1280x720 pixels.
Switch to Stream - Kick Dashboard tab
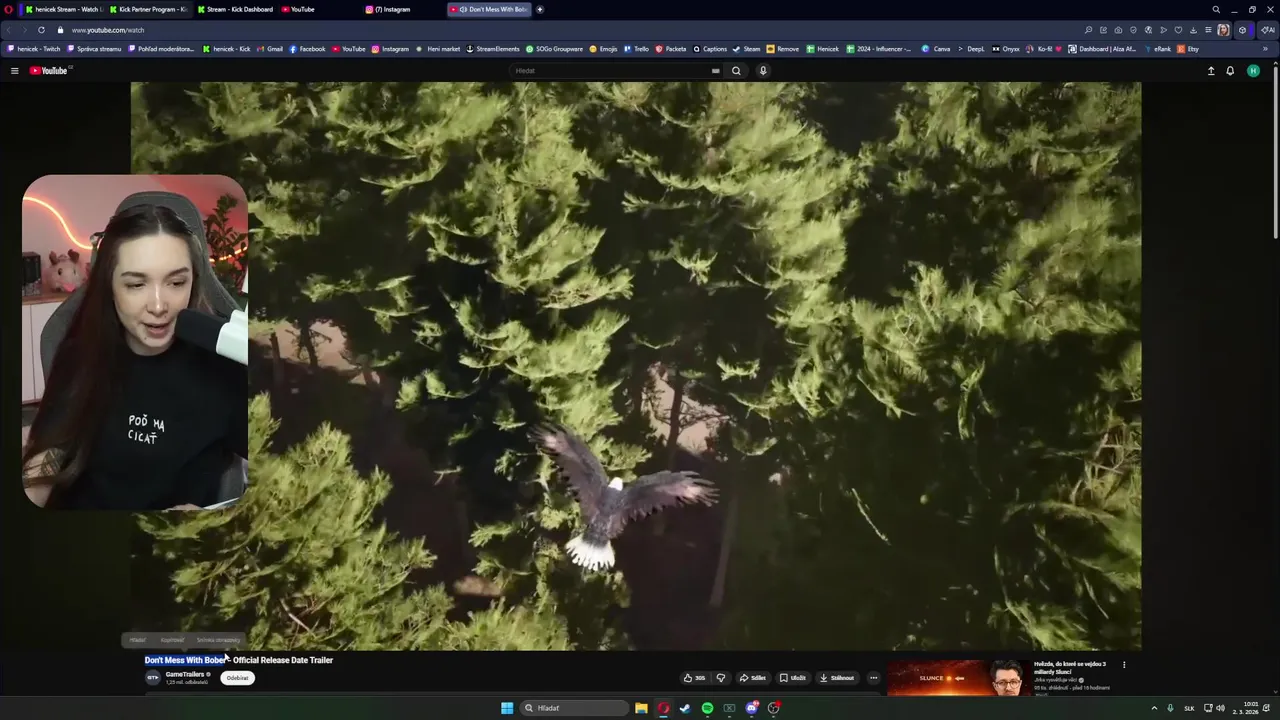tap(235, 9)
